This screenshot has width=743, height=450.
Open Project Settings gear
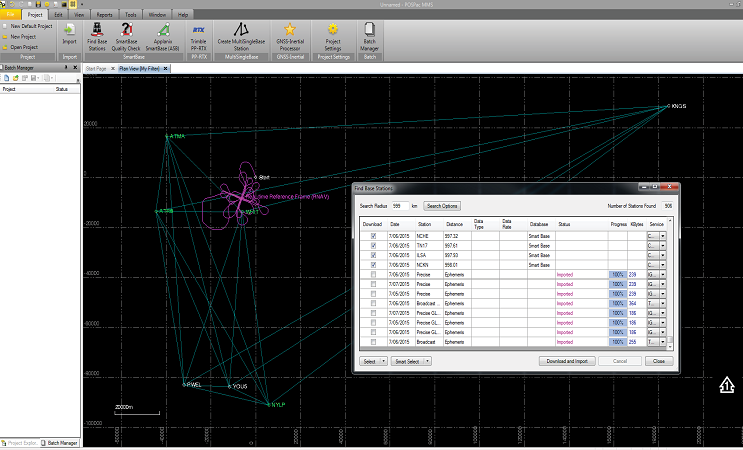tap(333, 36)
